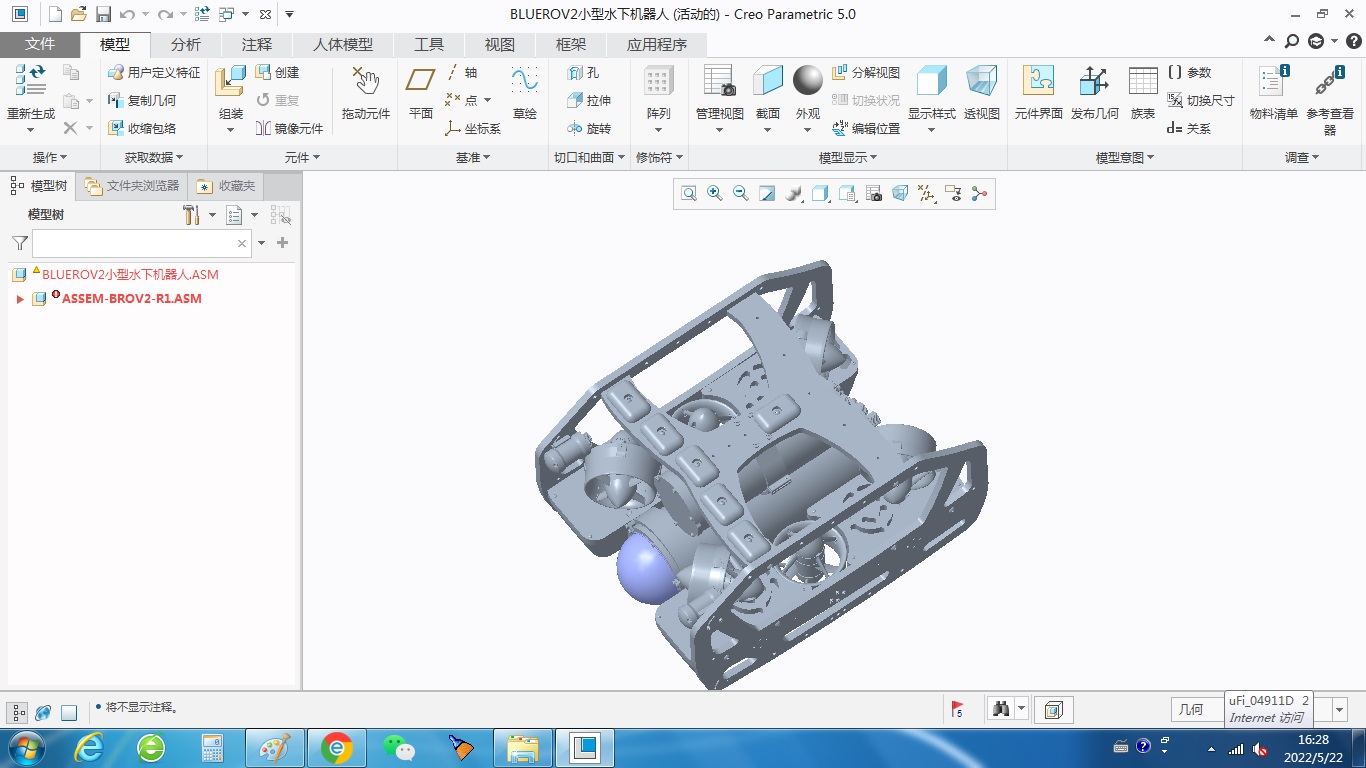Switch to the 分析 ribbon tab

[x=185, y=45]
